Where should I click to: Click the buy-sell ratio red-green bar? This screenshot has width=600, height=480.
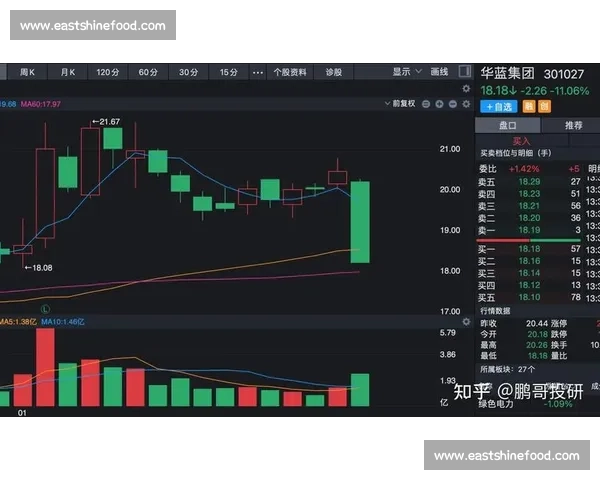528,240
